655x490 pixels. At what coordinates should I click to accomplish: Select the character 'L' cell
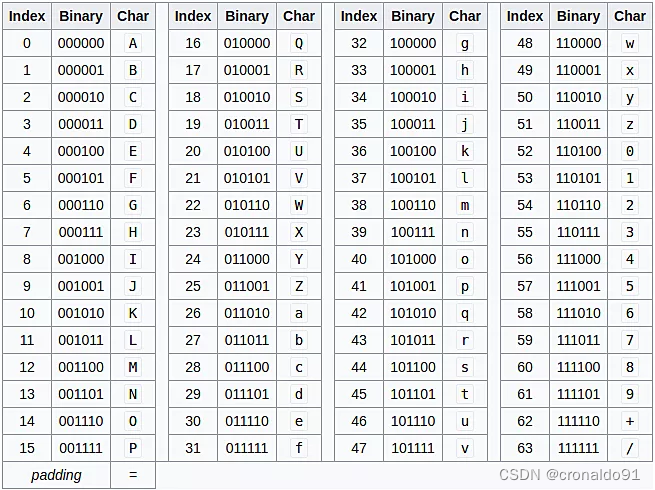(133, 340)
